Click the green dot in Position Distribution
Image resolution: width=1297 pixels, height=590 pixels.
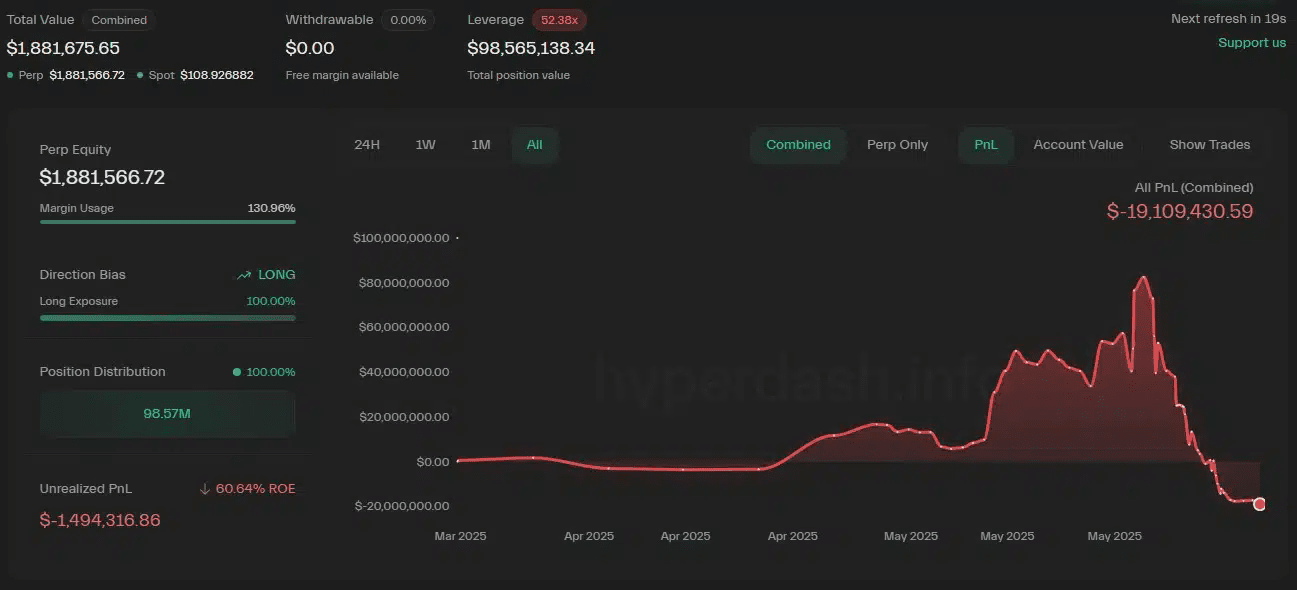pyautogui.click(x=237, y=372)
